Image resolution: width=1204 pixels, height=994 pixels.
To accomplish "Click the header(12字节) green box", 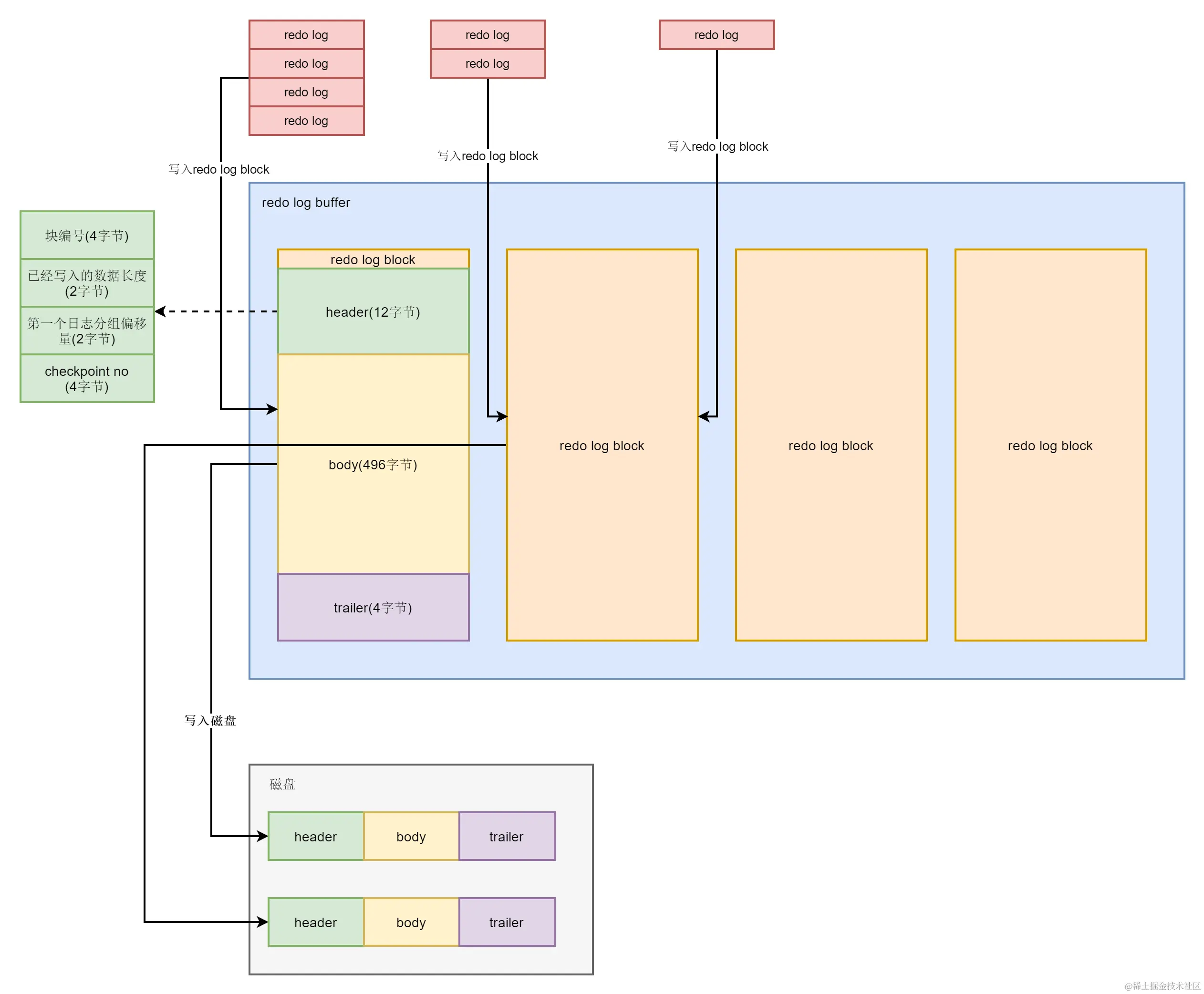I will point(373,311).
